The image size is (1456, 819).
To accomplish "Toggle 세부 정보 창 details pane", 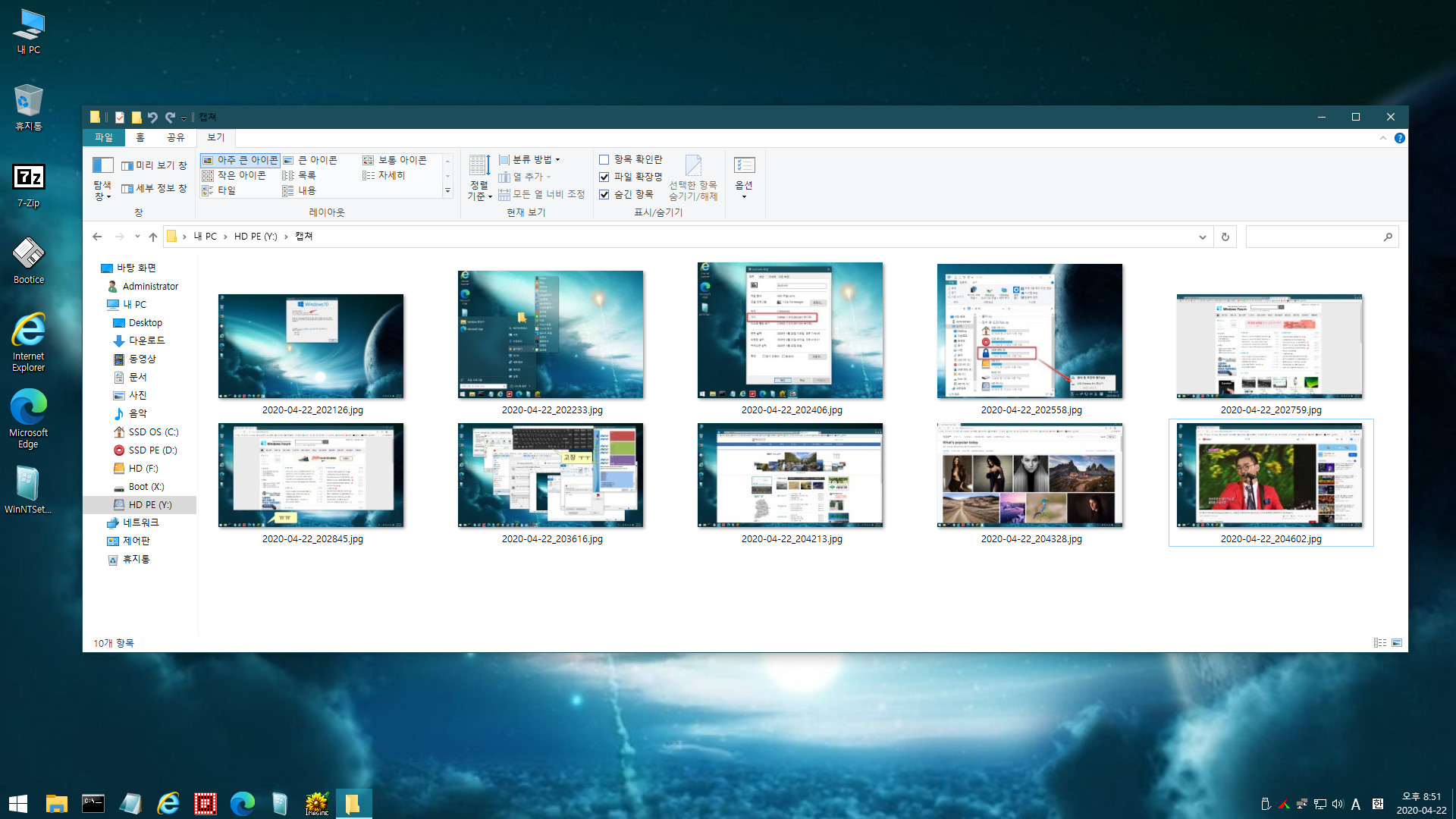I will [x=154, y=188].
